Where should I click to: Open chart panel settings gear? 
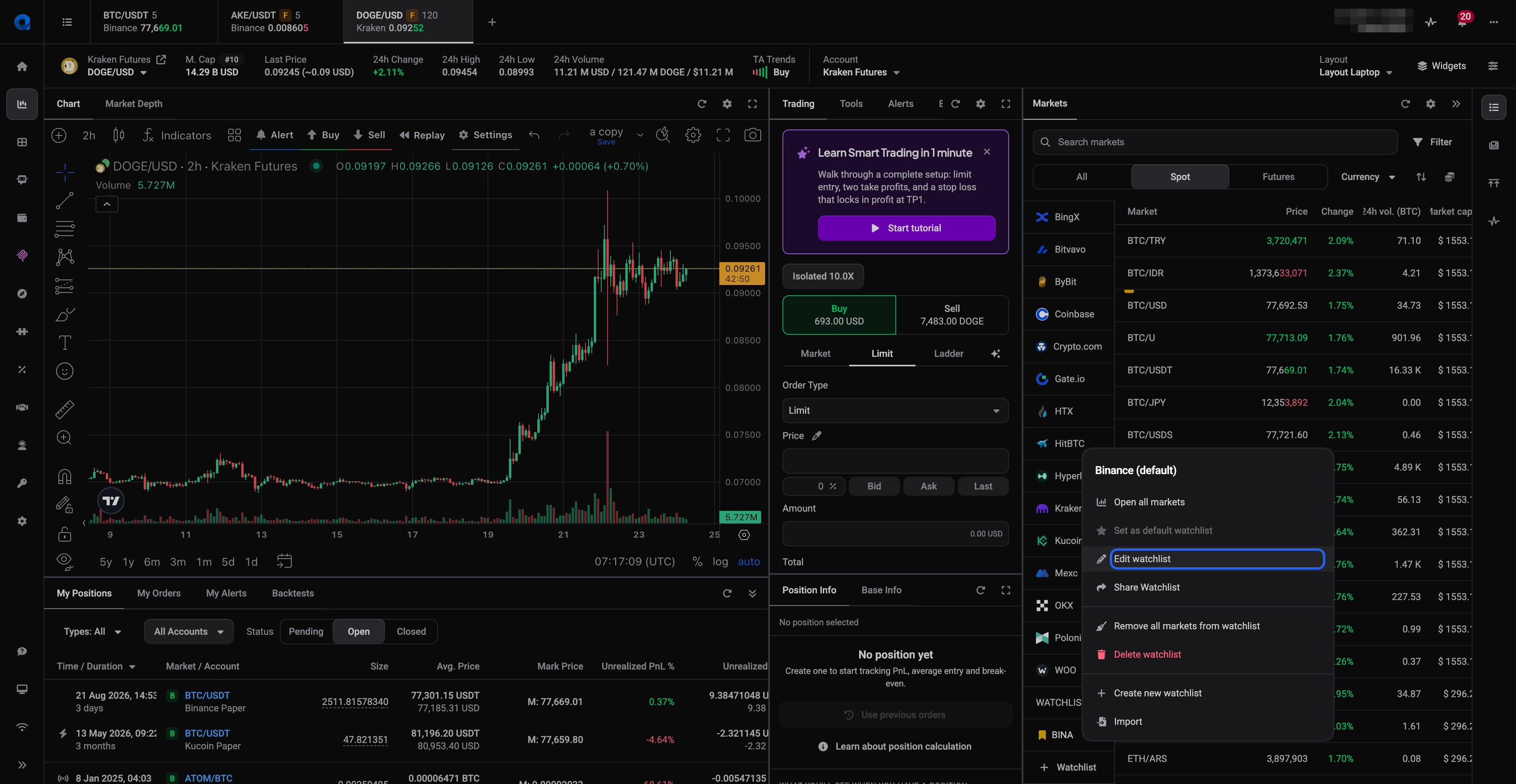tap(727, 103)
